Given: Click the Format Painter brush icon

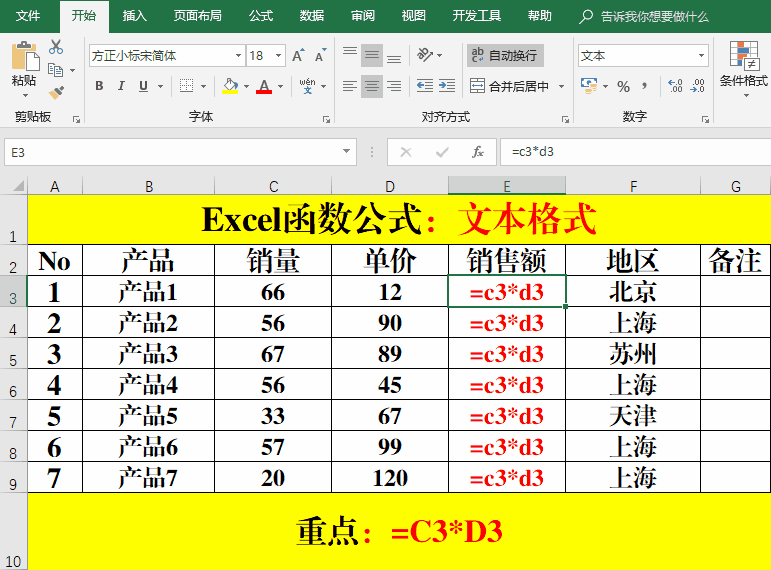Looking at the screenshot, I should pos(56,92).
